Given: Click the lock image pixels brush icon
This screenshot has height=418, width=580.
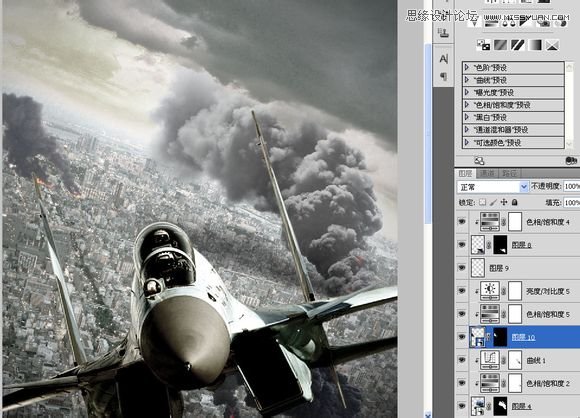Looking at the screenshot, I should (493, 202).
